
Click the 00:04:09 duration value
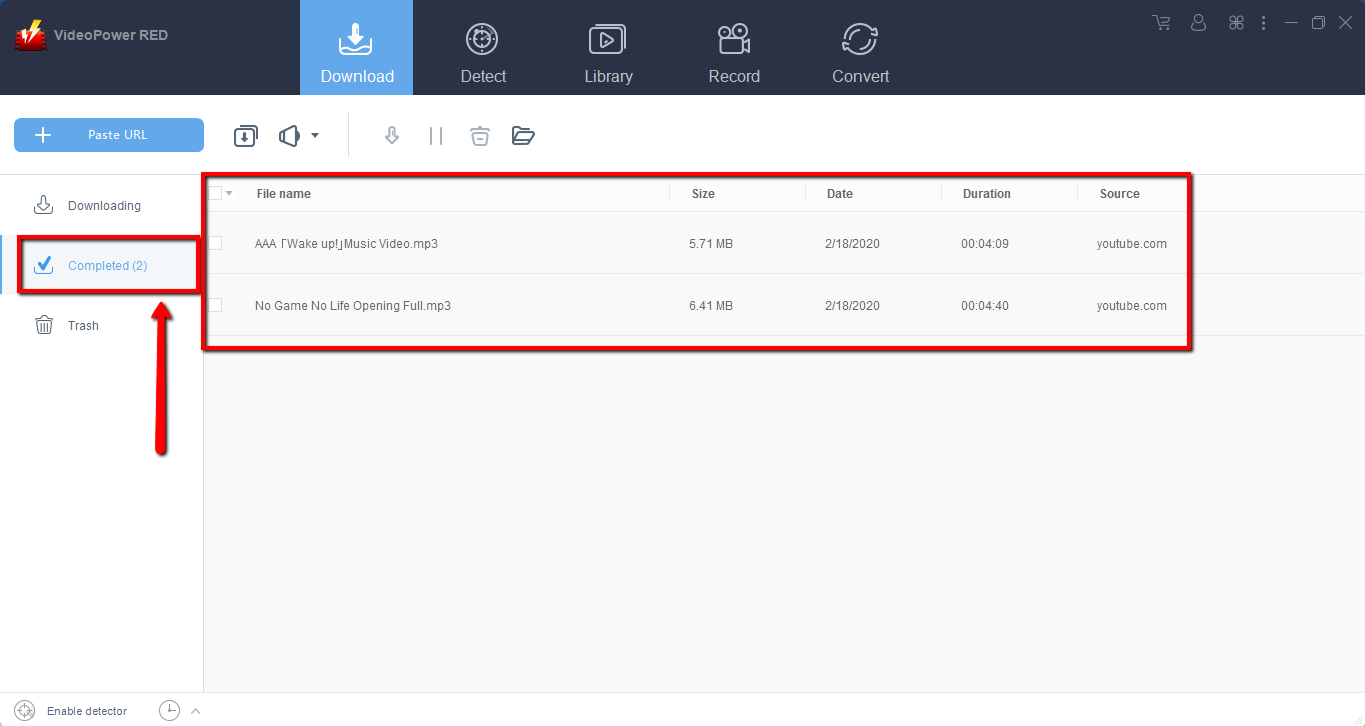985,244
